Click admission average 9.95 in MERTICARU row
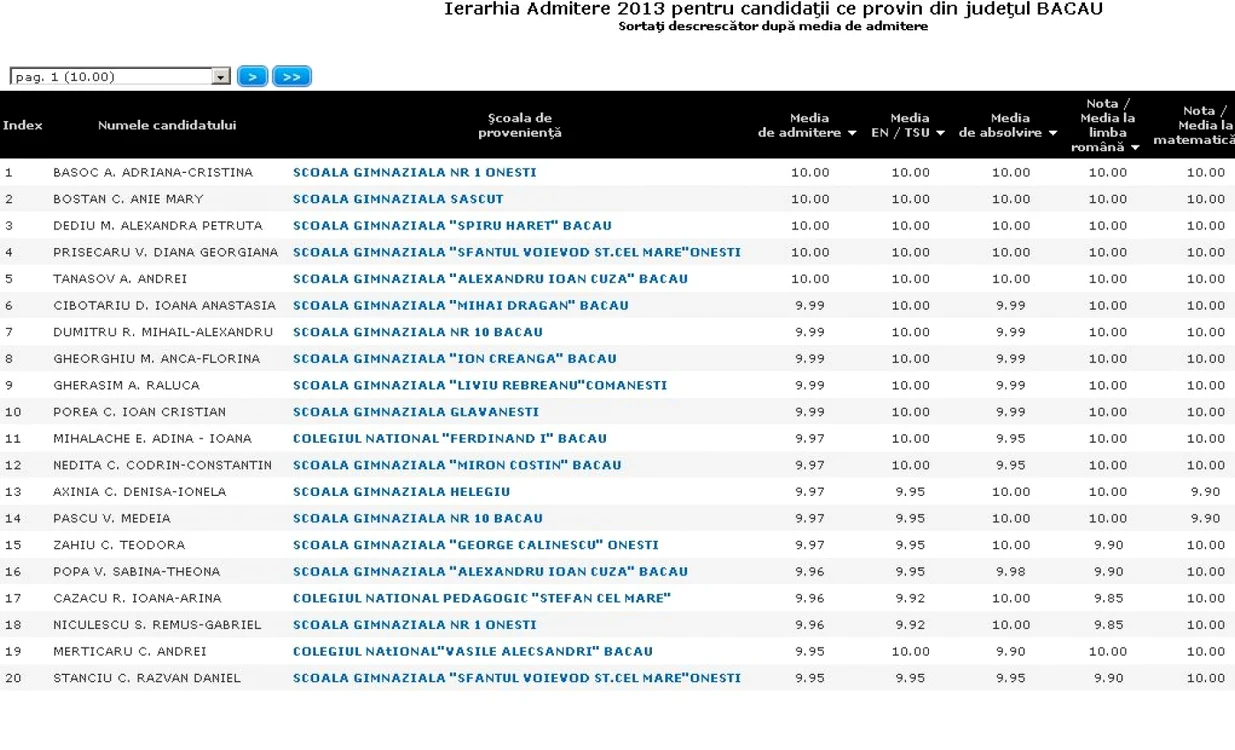Image resolution: width=1235 pixels, height=750 pixels. [810, 651]
